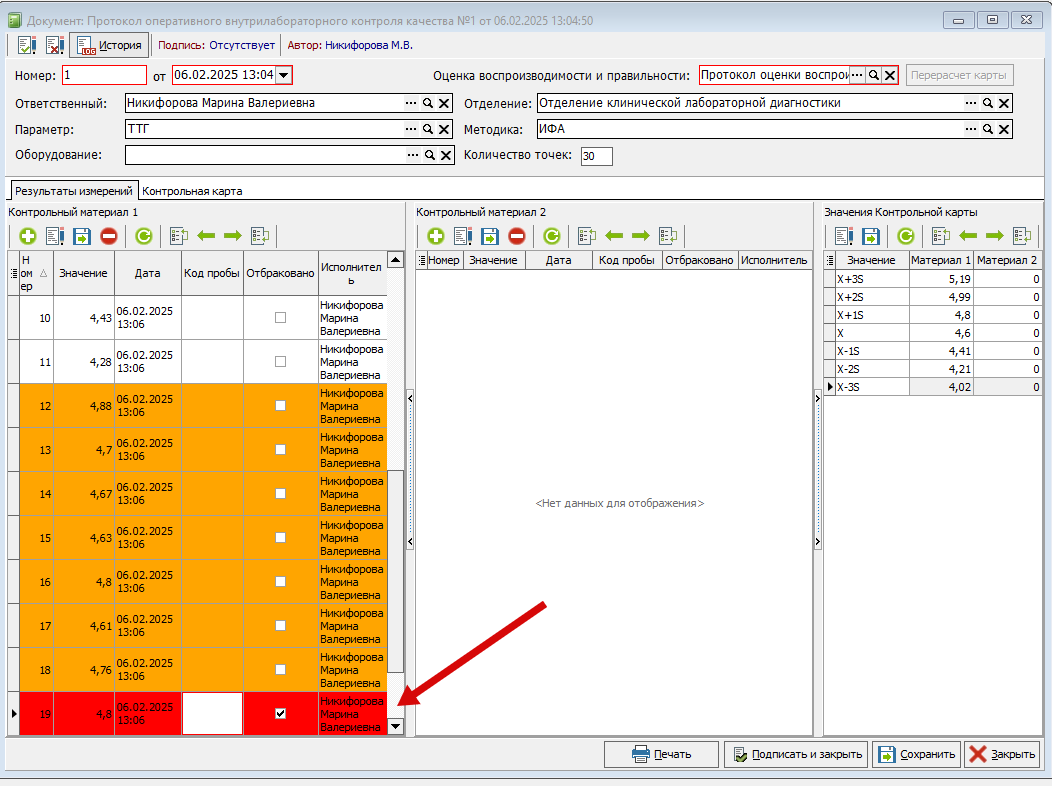
Task: Add a row in Контрольный материал 2
Action: tap(436, 236)
